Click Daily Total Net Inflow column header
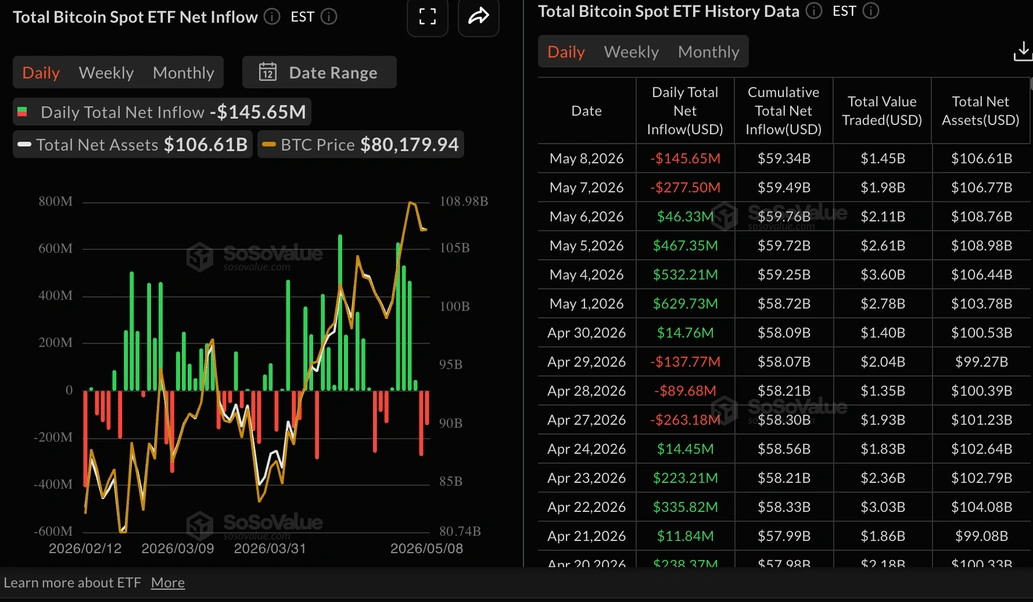Viewport: 1033px width, 602px height. click(x=685, y=111)
